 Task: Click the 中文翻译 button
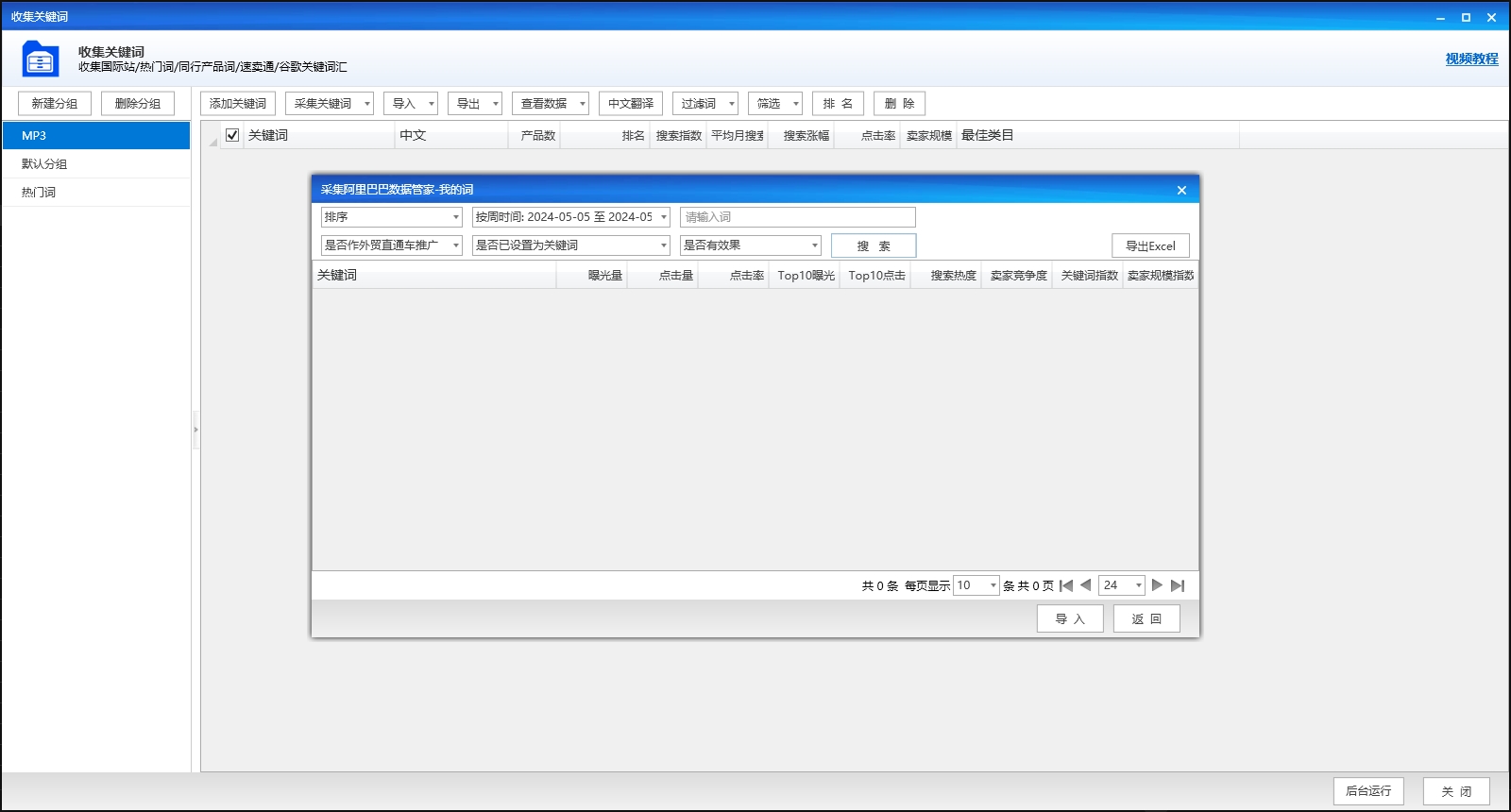click(631, 104)
